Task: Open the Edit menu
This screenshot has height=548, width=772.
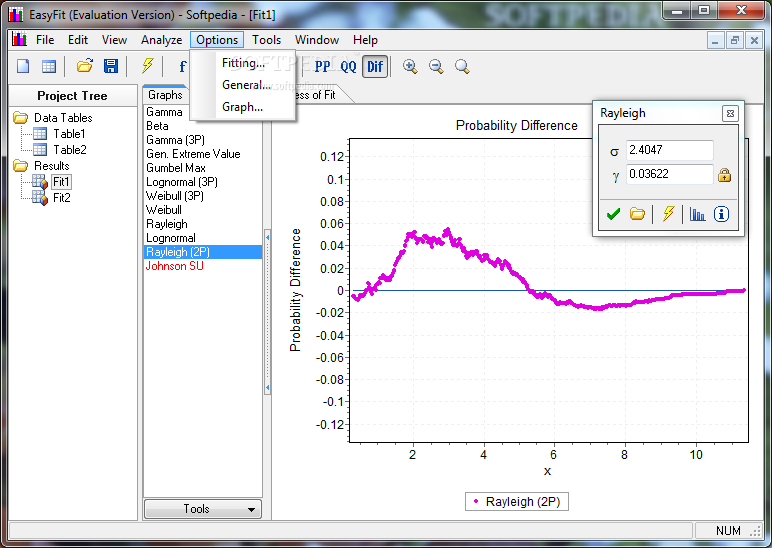Action: (78, 40)
